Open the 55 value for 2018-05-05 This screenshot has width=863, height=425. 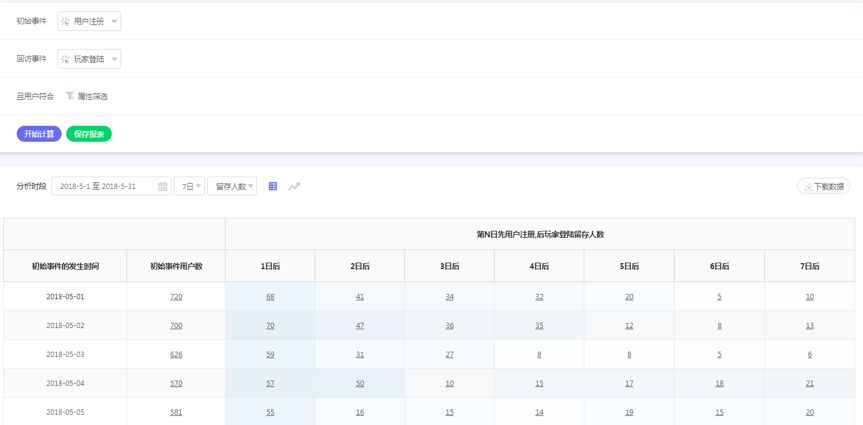click(x=270, y=412)
